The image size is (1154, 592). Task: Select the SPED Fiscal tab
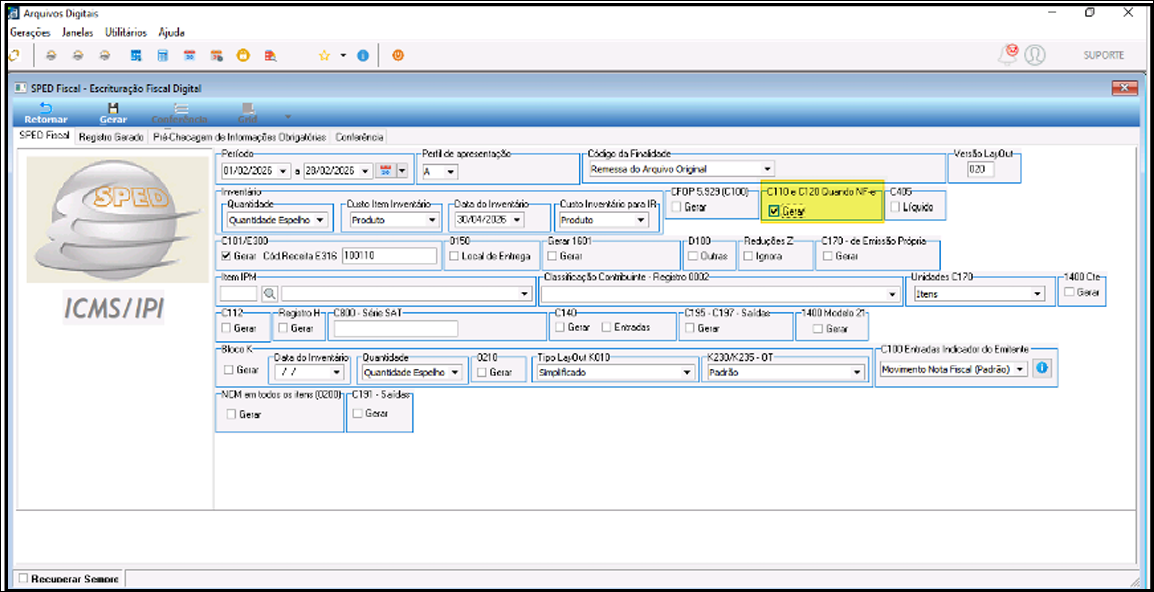coord(44,136)
